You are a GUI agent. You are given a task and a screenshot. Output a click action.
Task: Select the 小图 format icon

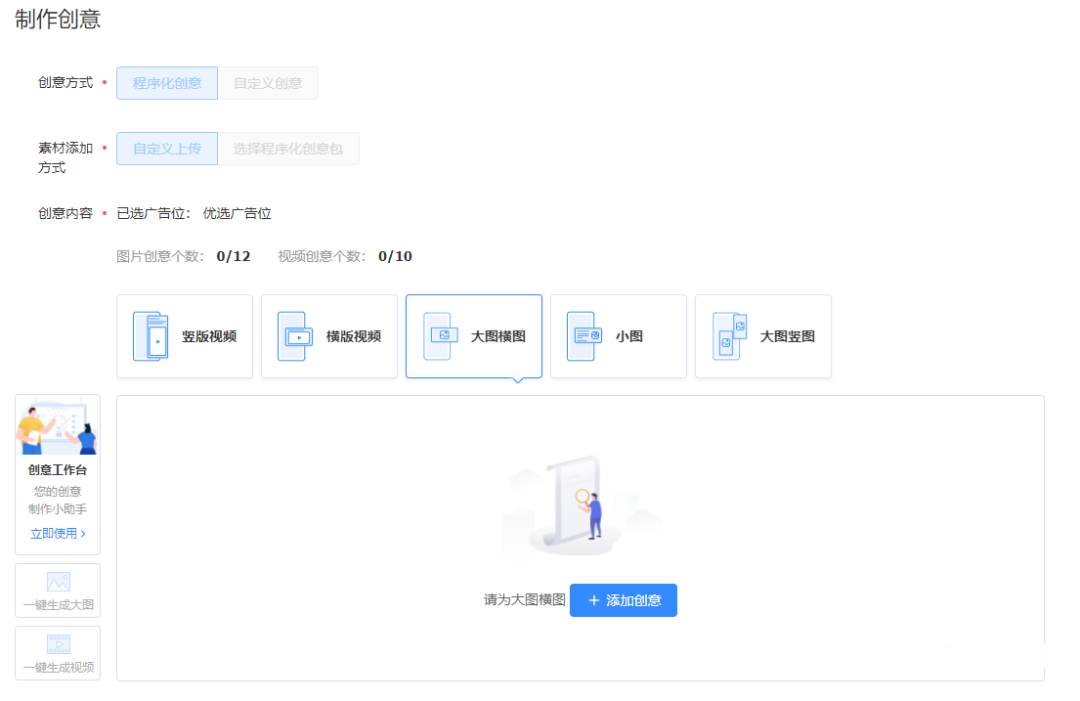tap(584, 336)
